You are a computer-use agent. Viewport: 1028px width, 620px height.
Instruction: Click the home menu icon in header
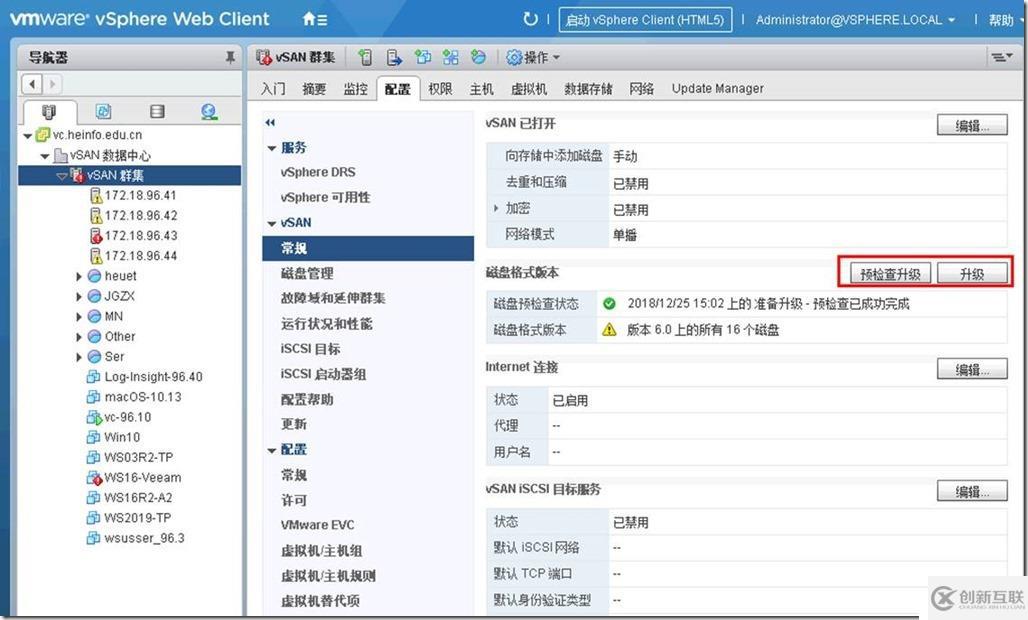coord(315,20)
